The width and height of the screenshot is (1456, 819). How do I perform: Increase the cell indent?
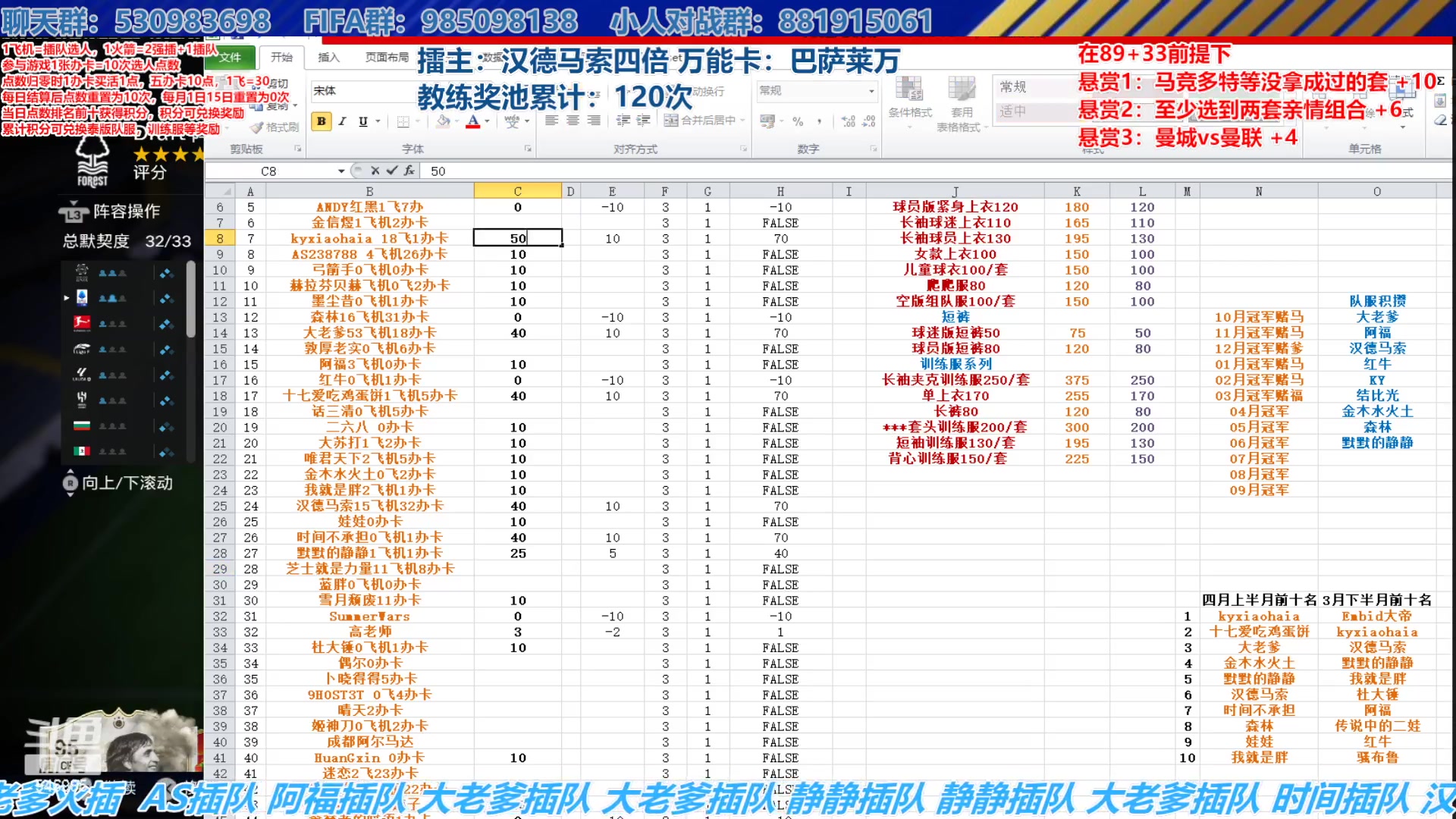coord(643,121)
